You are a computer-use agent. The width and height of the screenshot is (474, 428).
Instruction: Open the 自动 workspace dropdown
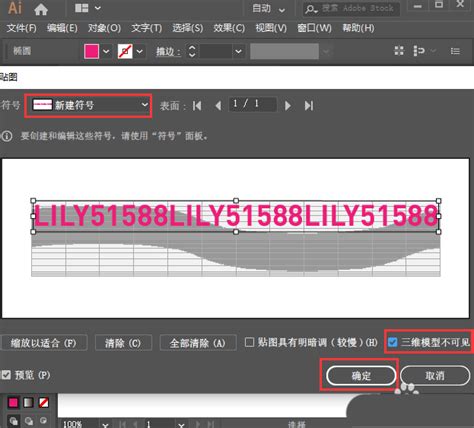click(268, 8)
